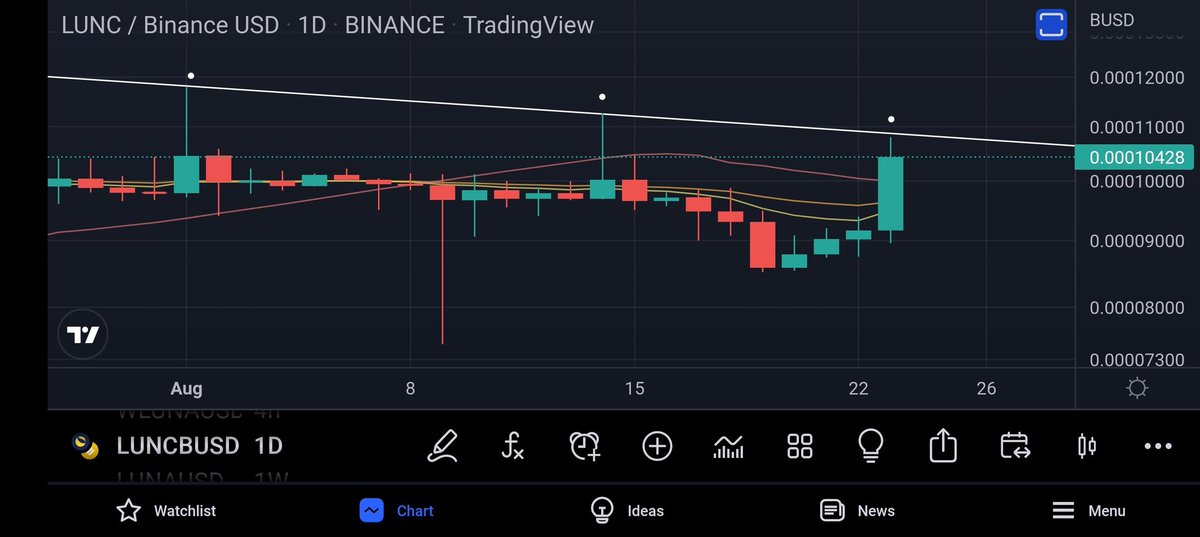Screen dimensions: 1200x537
Task: Tap the candlestick style icon
Action: tap(1087, 446)
